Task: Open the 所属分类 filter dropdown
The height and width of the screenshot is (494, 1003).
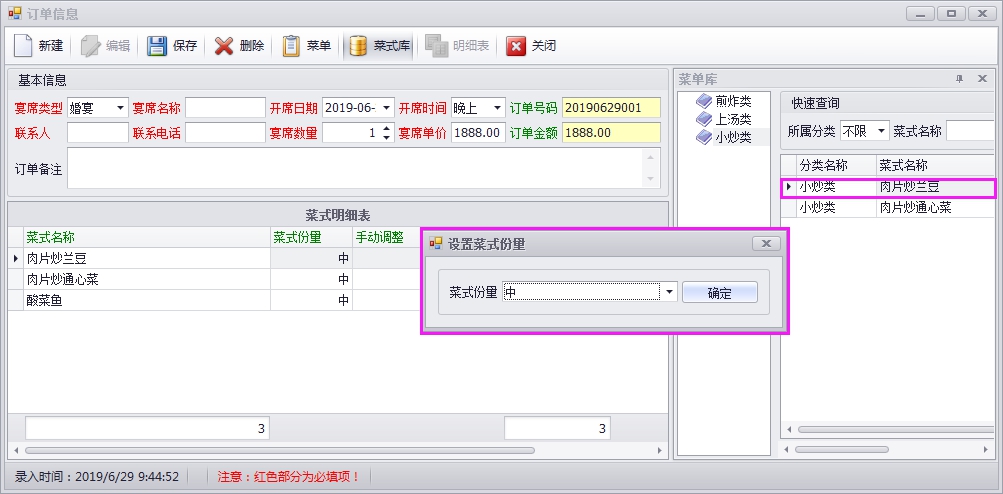Action: pos(881,131)
